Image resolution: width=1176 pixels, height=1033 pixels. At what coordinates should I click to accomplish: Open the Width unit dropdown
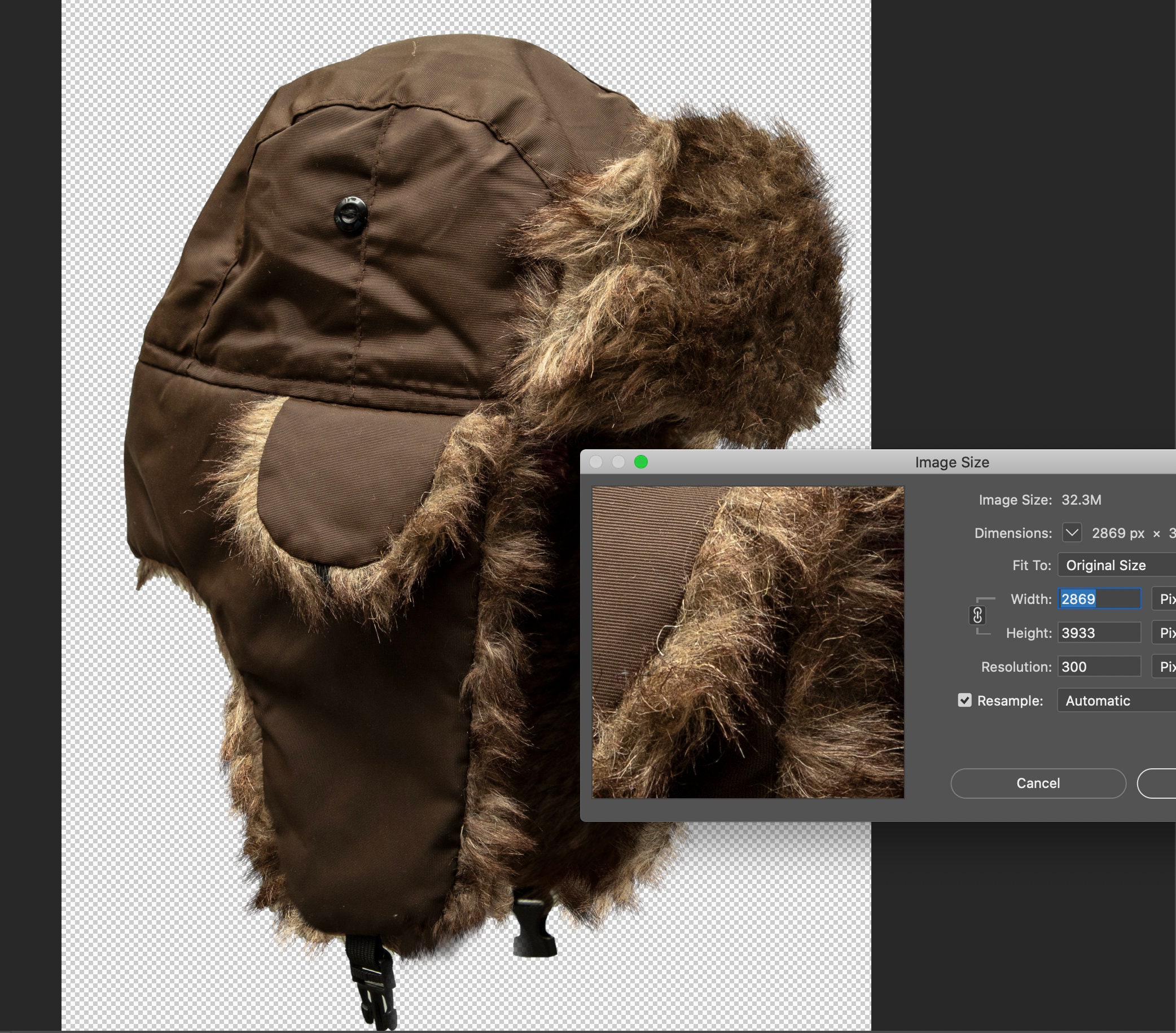coord(1164,599)
